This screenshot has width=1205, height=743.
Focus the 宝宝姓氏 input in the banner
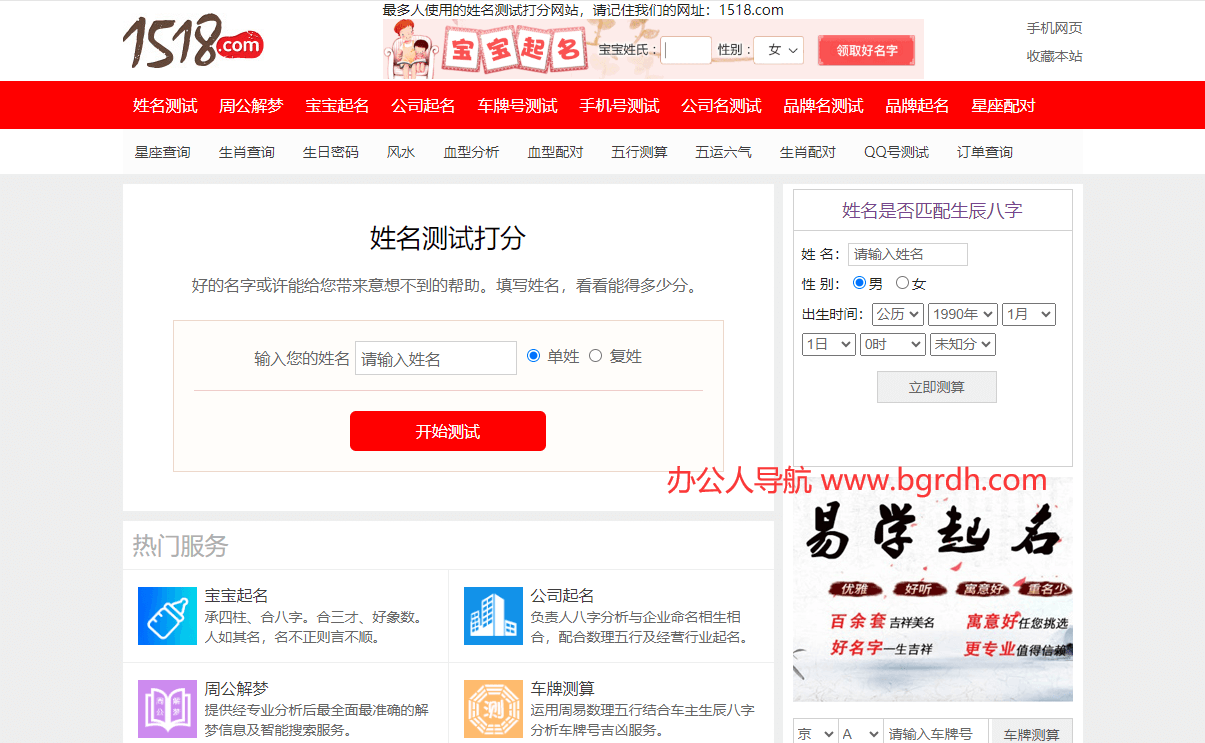pos(686,50)
